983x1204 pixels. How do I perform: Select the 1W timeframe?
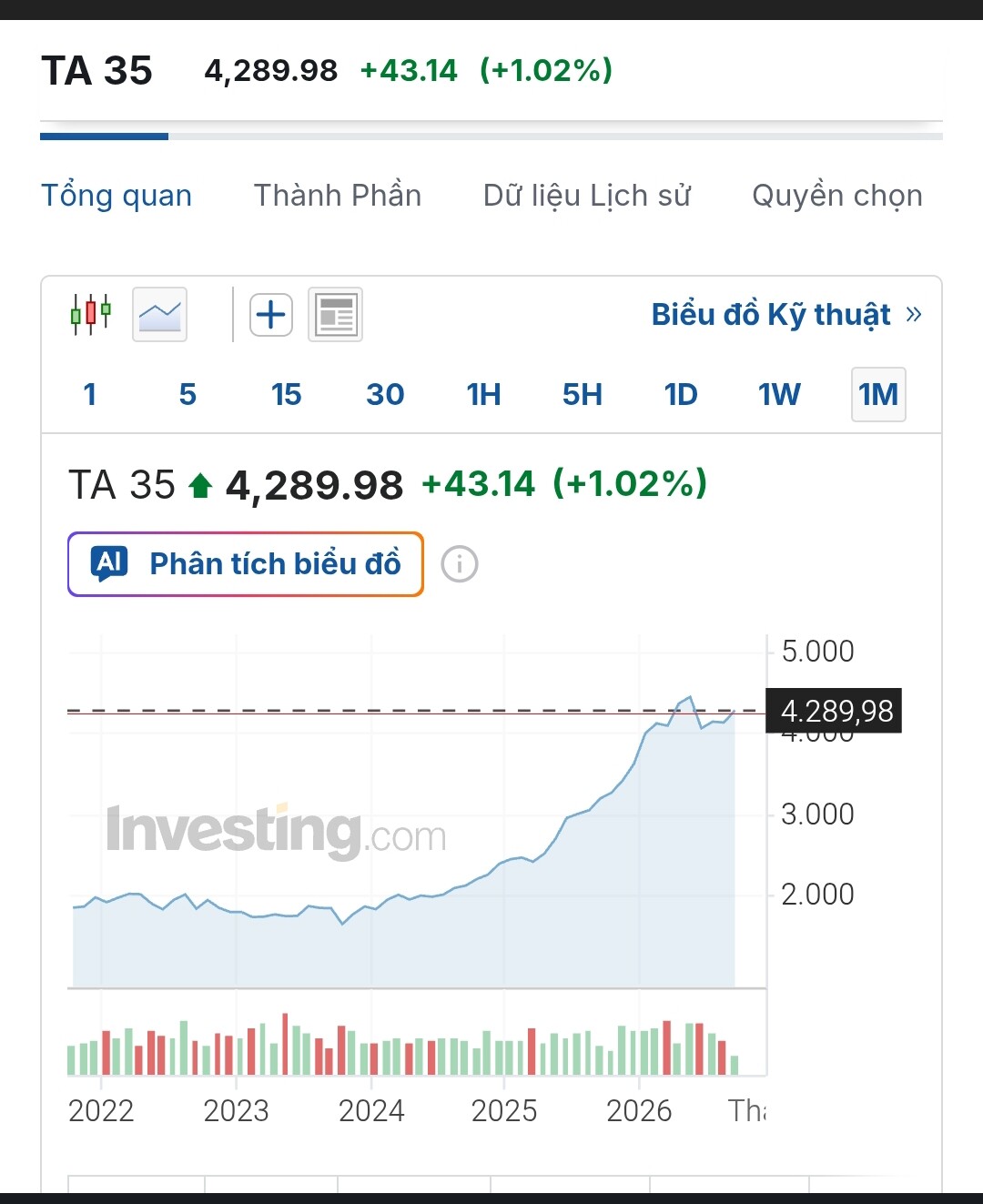(779, 394)
